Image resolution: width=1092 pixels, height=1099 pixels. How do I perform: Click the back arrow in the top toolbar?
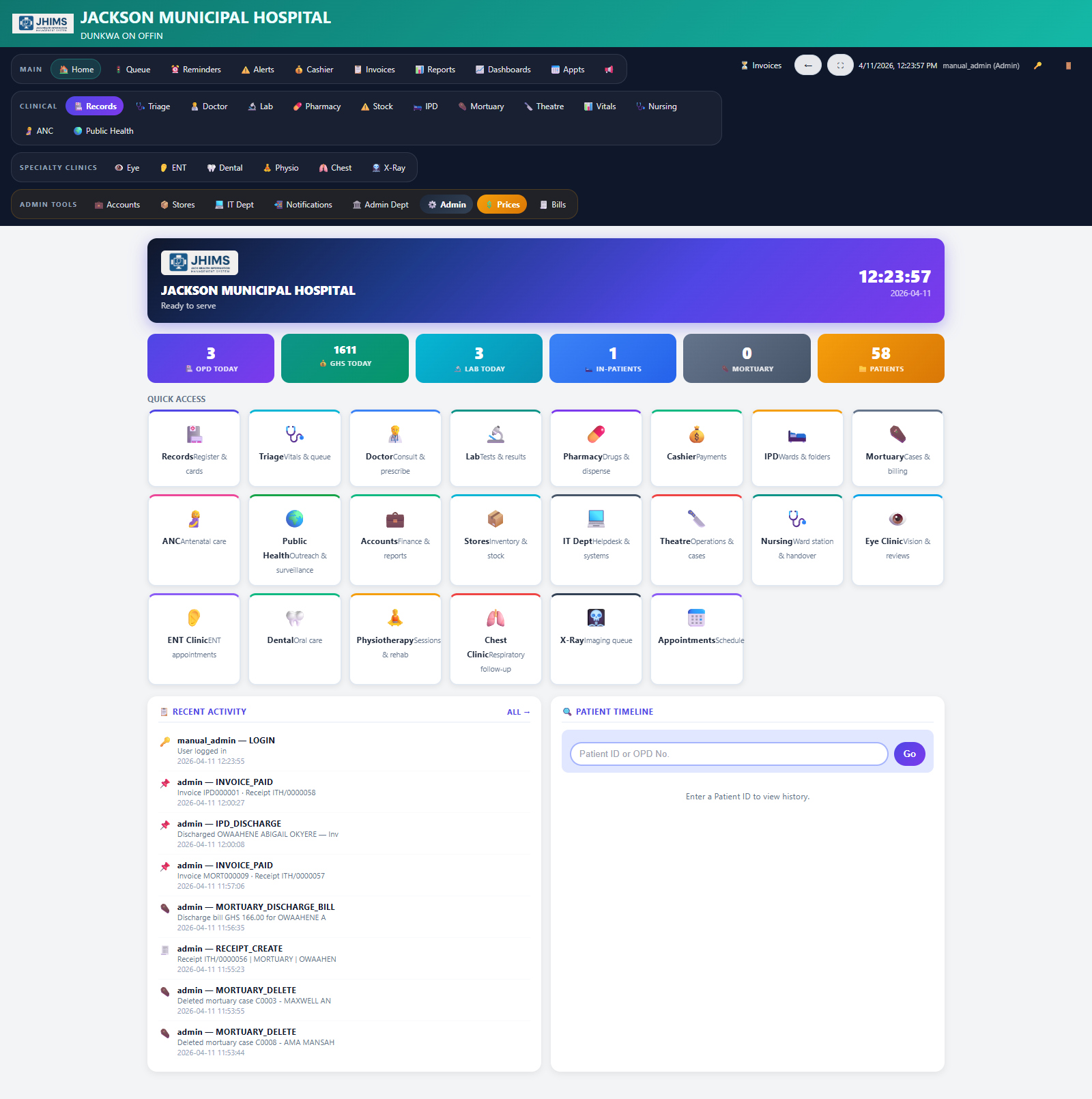[x=808, y=65]
